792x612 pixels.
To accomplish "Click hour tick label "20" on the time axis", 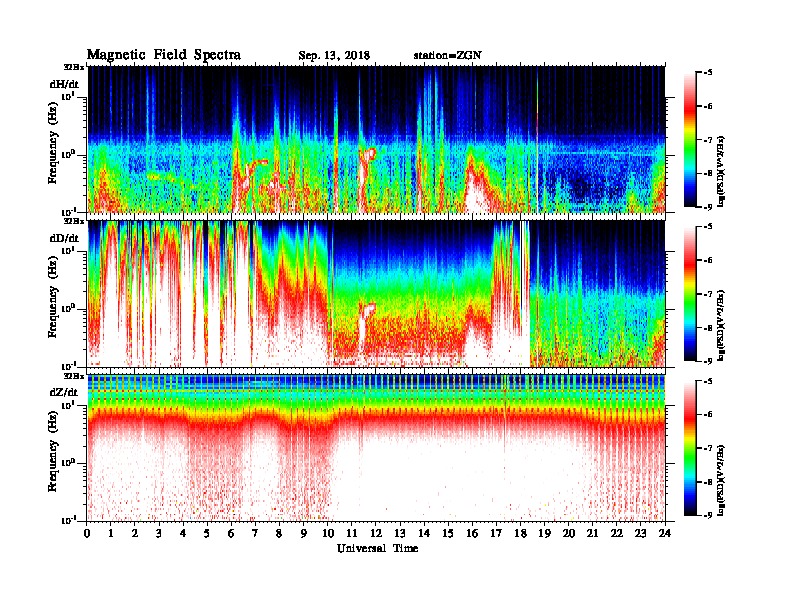I will pyautogui.click(x=569, y=533).
